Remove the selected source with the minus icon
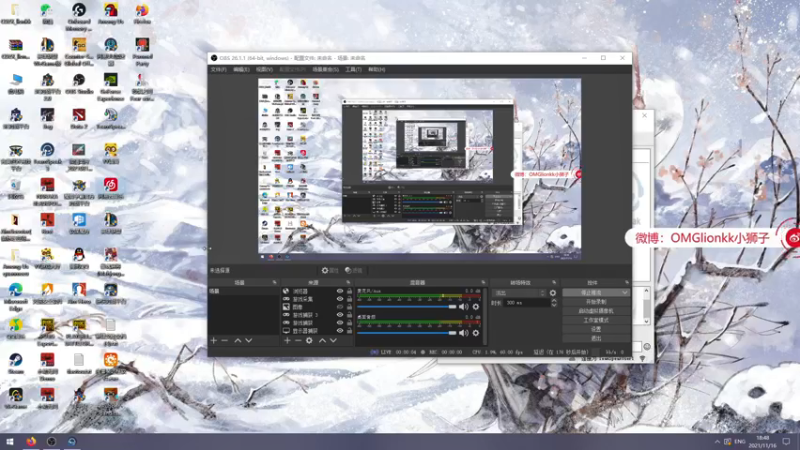The image size is (800, 450). click(x=298, y=340)
